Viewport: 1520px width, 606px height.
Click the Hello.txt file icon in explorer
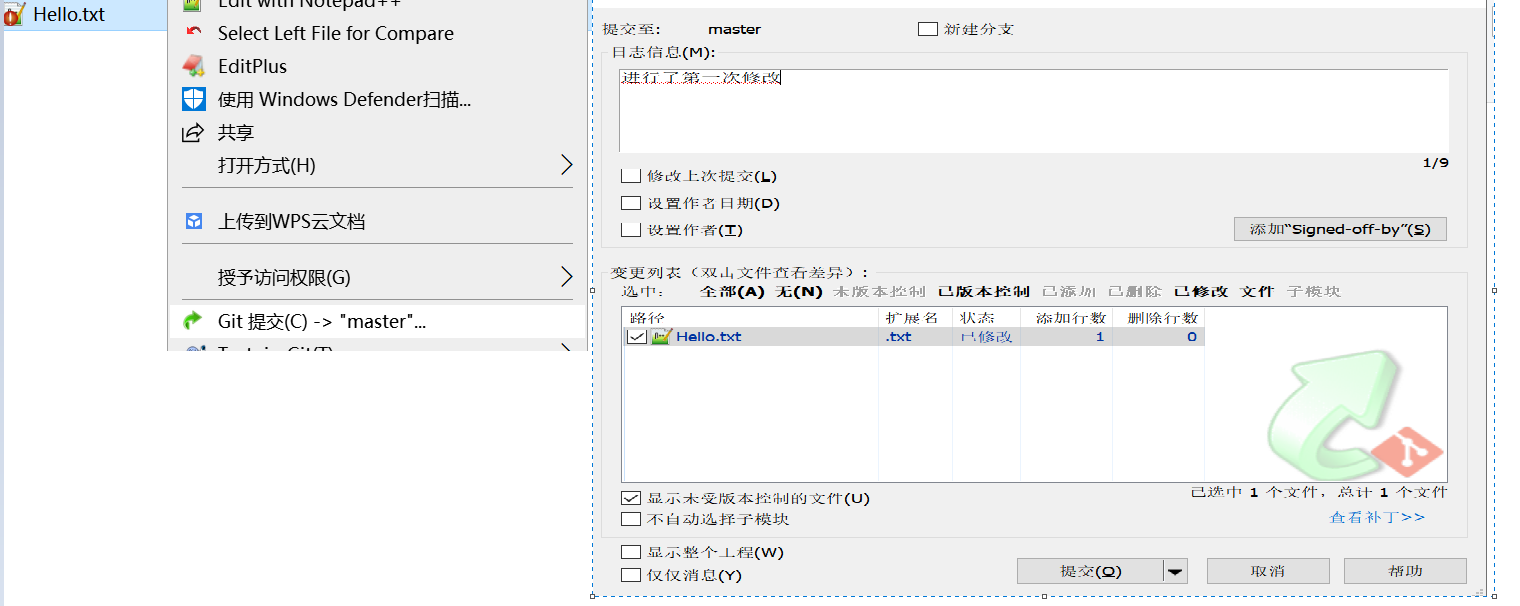(x=14, y=14)
